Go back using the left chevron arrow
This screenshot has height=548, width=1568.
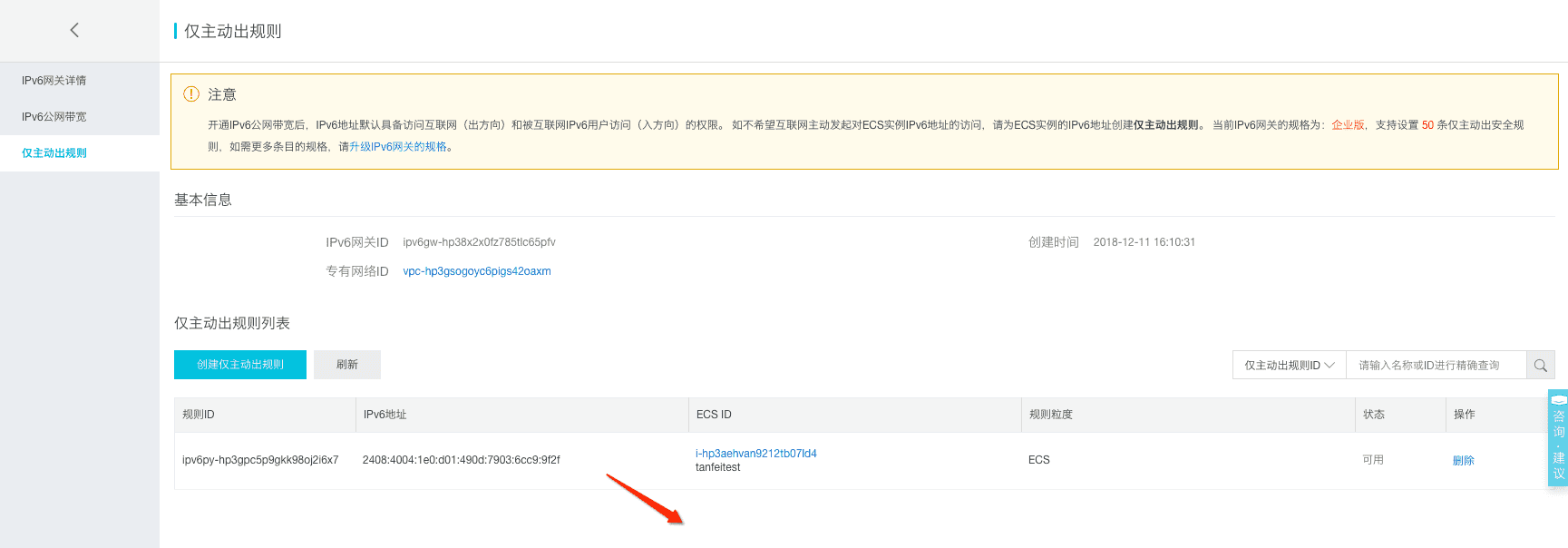tap(74, 30)
